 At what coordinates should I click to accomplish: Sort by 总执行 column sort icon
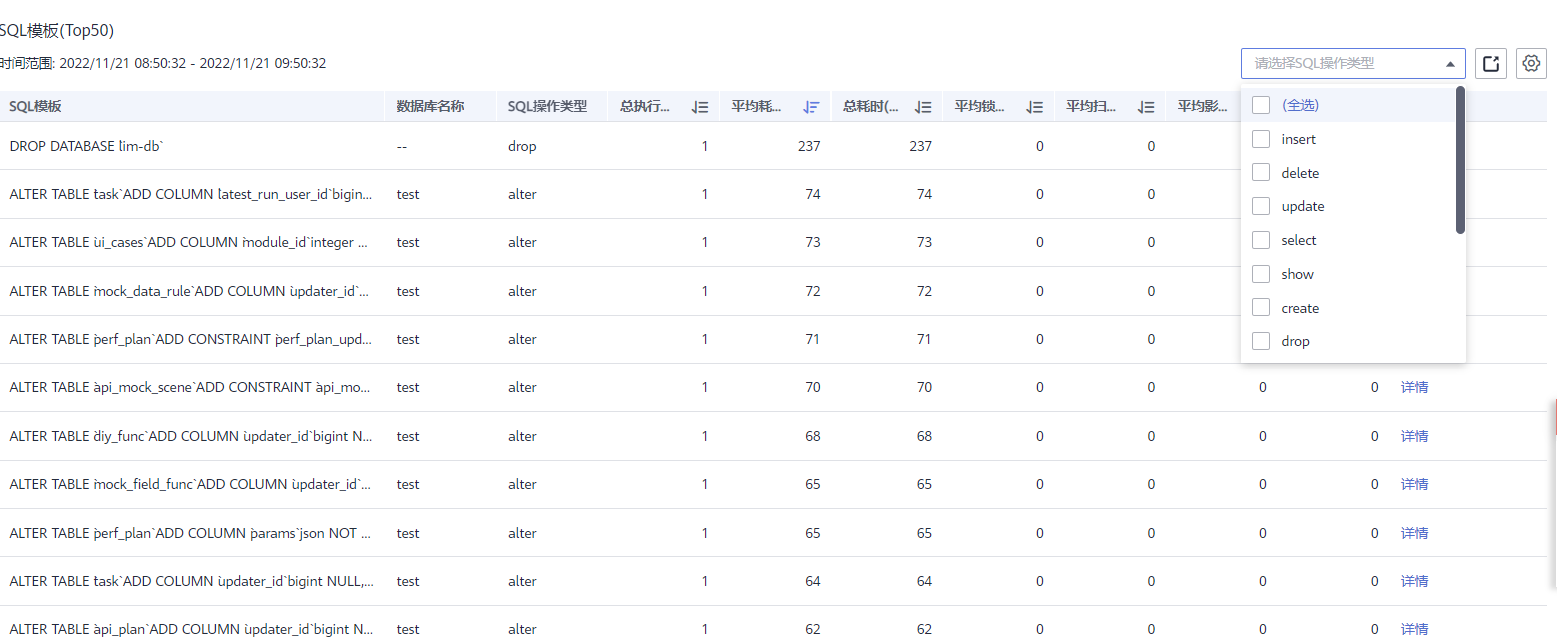[700, 107]
